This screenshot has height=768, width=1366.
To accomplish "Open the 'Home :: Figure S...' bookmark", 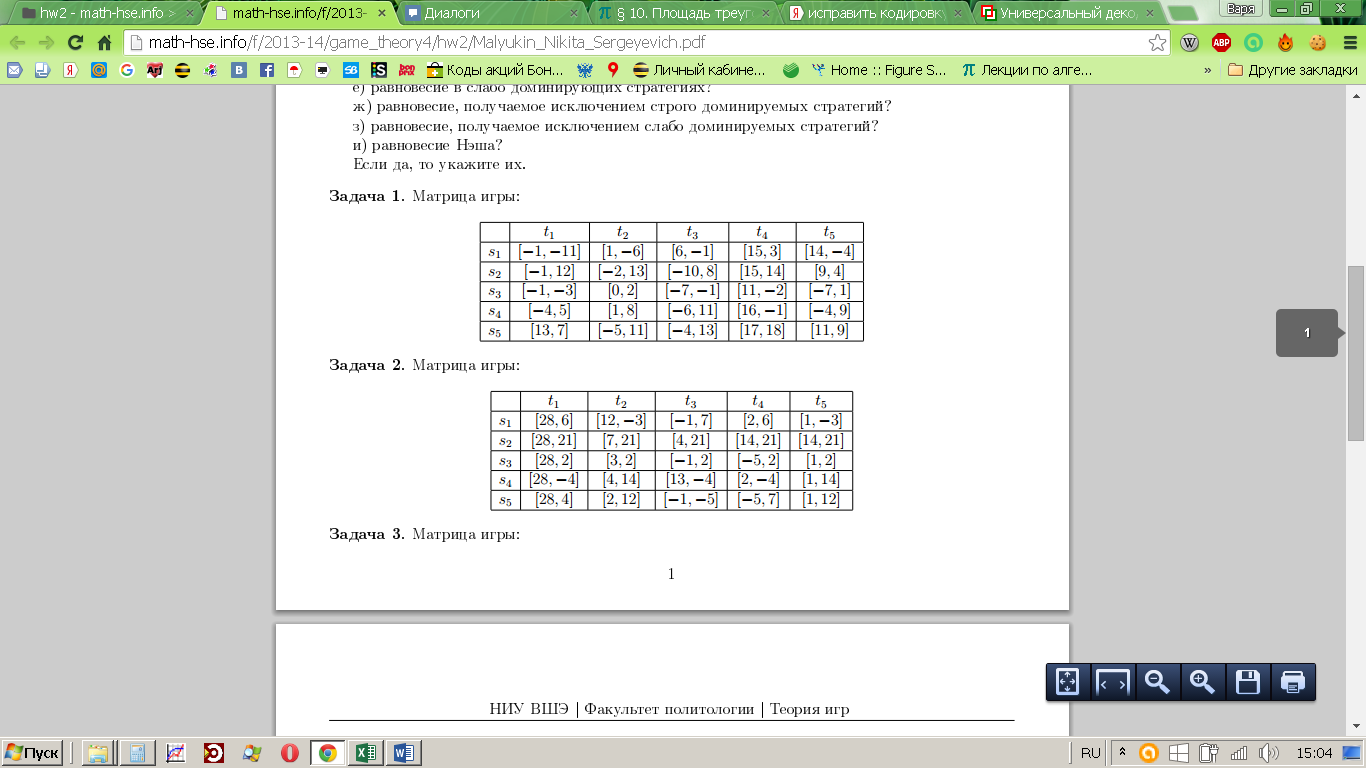I will coord(879,70).
